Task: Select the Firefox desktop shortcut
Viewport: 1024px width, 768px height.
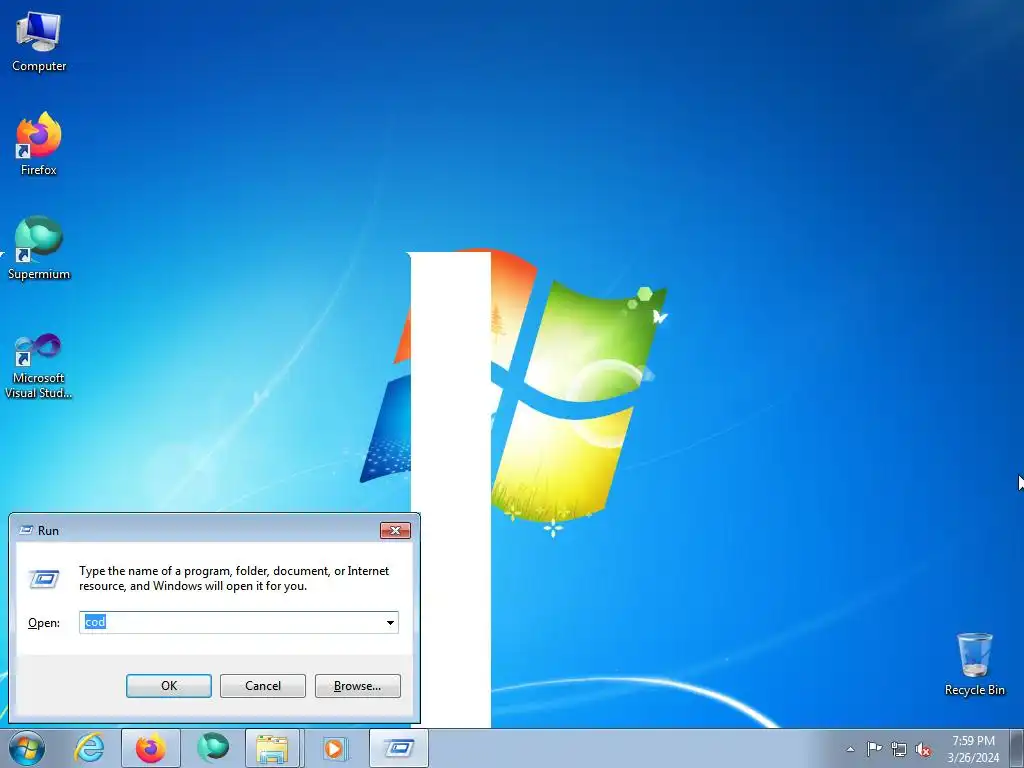Action: (39, 144)
